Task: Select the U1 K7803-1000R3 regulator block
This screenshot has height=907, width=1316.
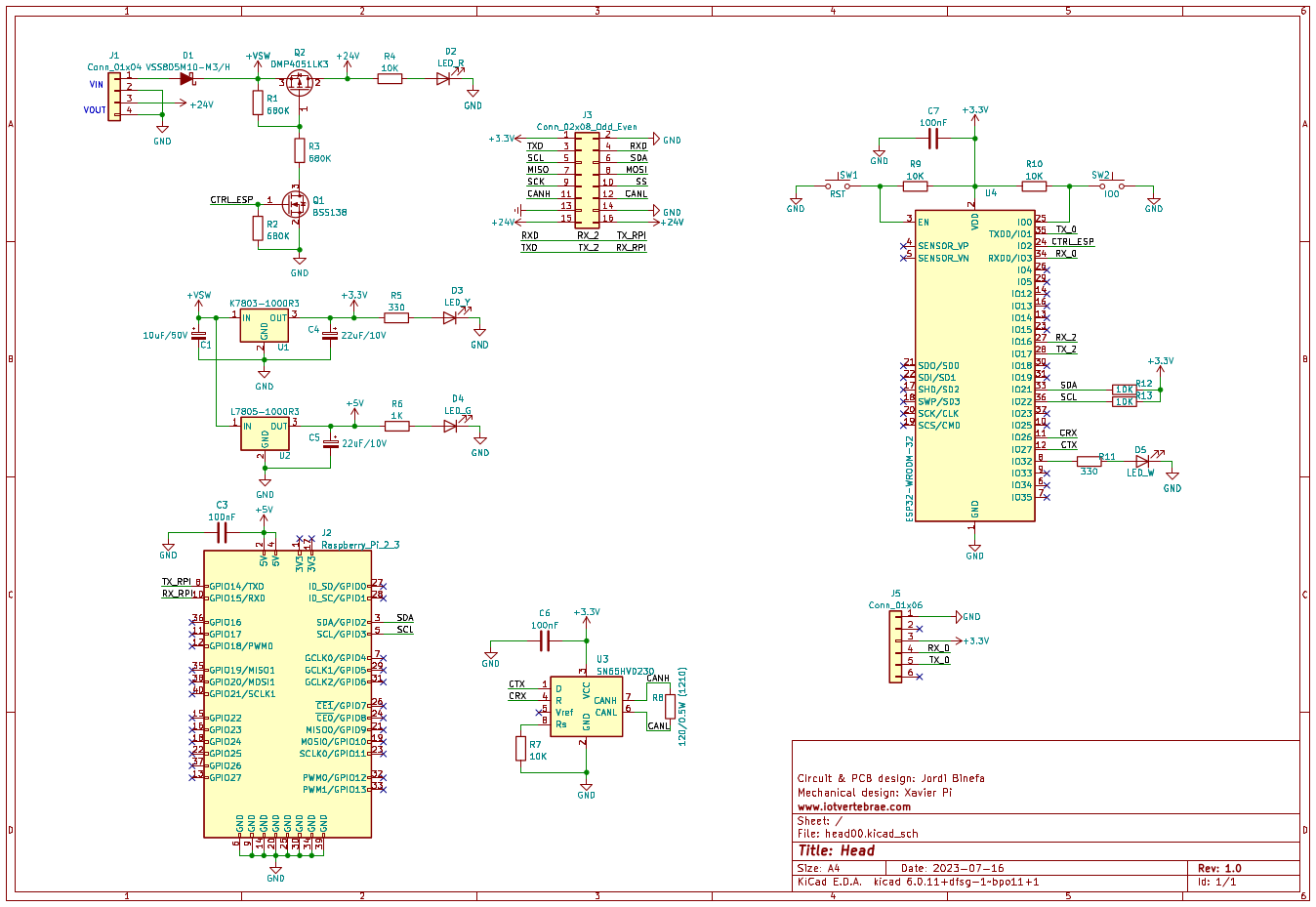Action: coord(265,326)
